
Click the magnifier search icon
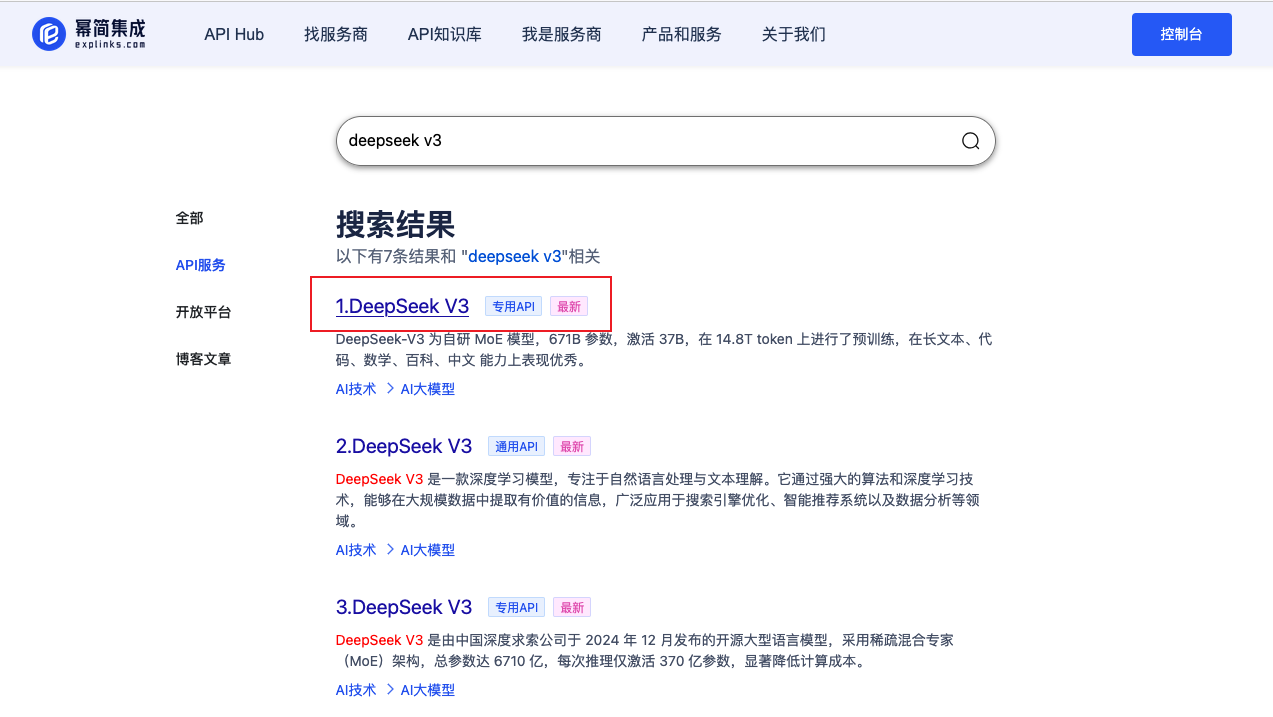tap(968, 141)
